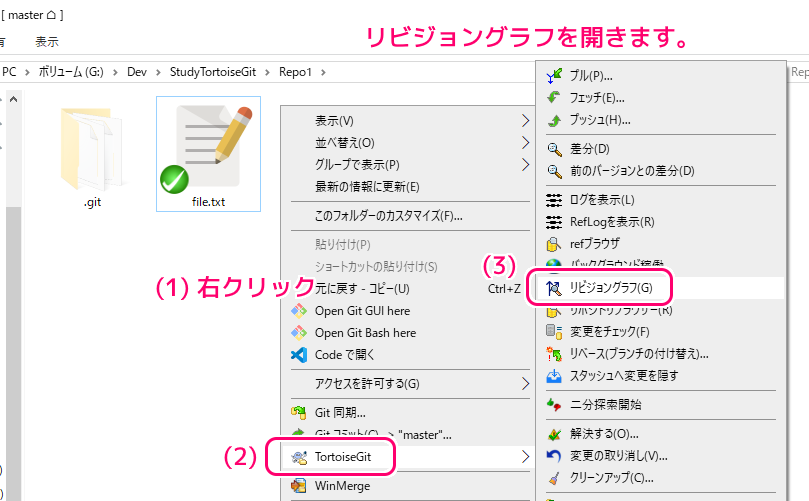Click リビジョングラフ(G) menu text
Image resolution: width=809 pixels, height=501 pixels.
point(611,288)
